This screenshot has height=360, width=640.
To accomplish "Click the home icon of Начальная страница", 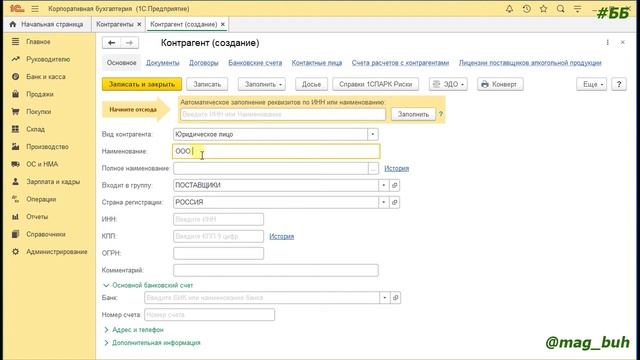I will click(13, 24).
